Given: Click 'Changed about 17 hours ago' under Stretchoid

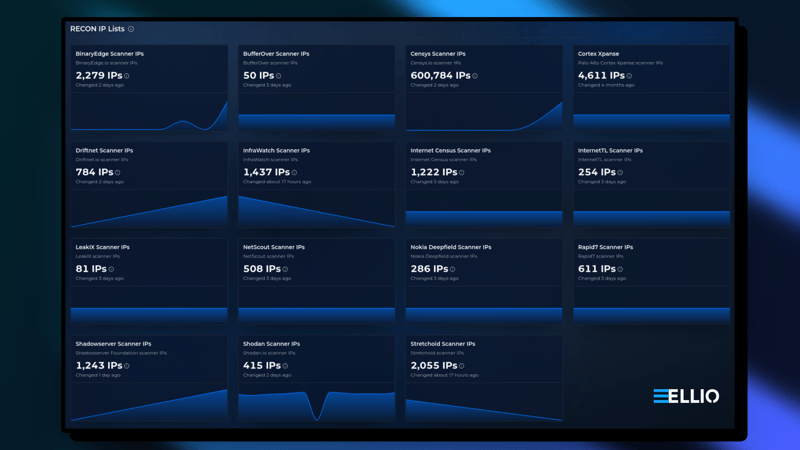Looking at the screenshot, I should click(444, 376).
